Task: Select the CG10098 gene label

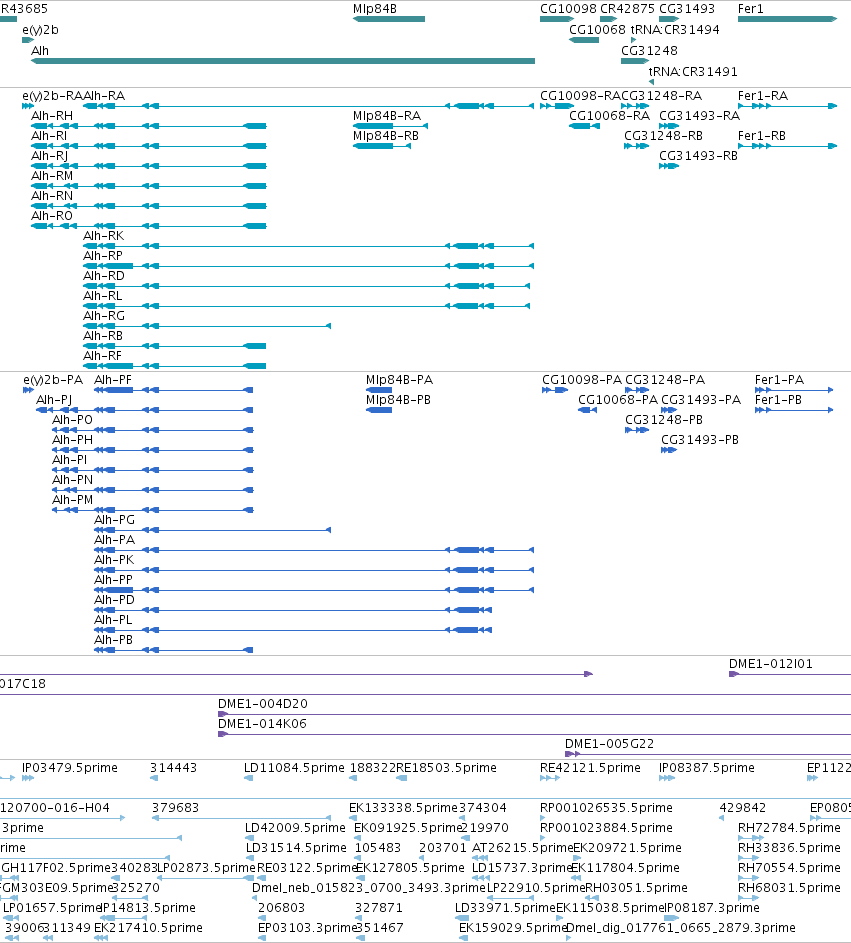Action: 568,8
